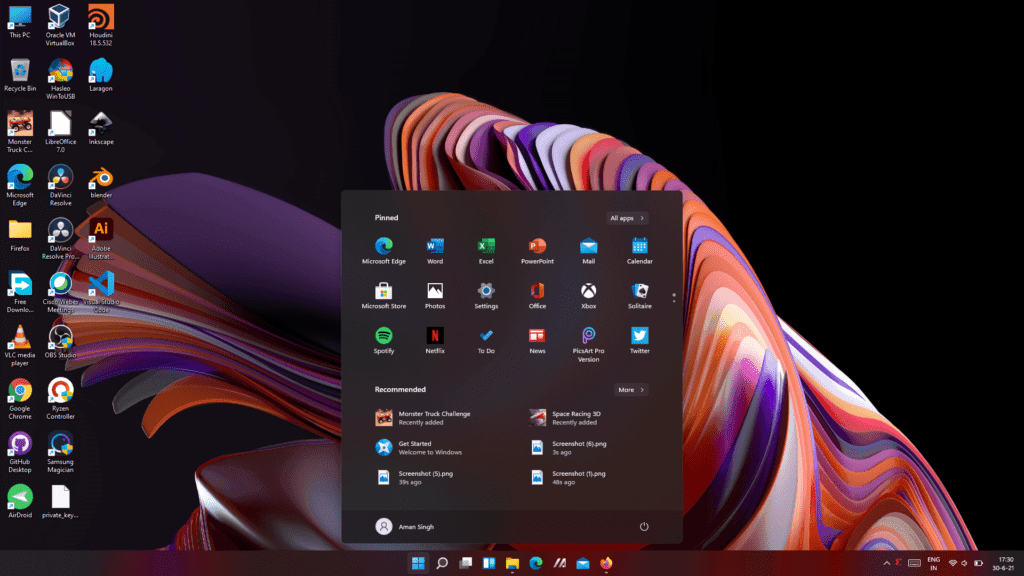Launch Xbox from pinned apps
1024x576 pixels.
click(x=588, y=296)
